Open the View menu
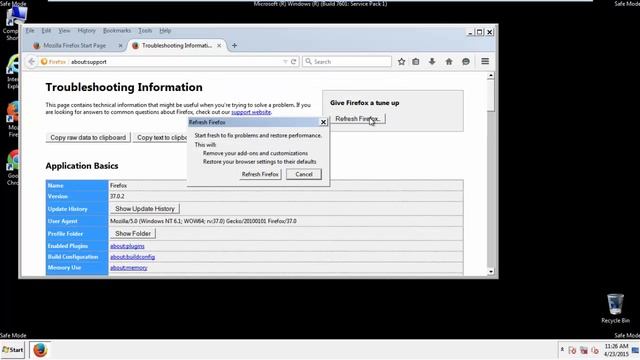The image size is (640, 360). click(64, 31)
